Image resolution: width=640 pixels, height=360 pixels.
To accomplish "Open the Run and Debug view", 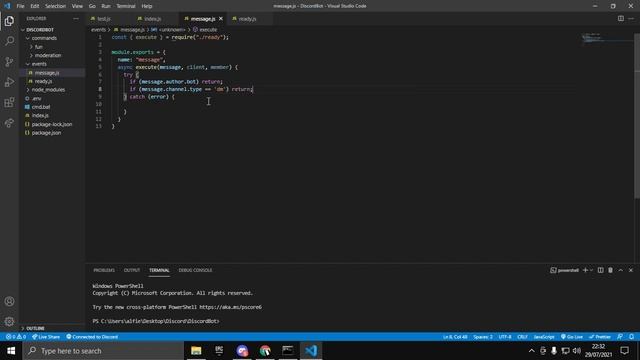I will (9, 82).
